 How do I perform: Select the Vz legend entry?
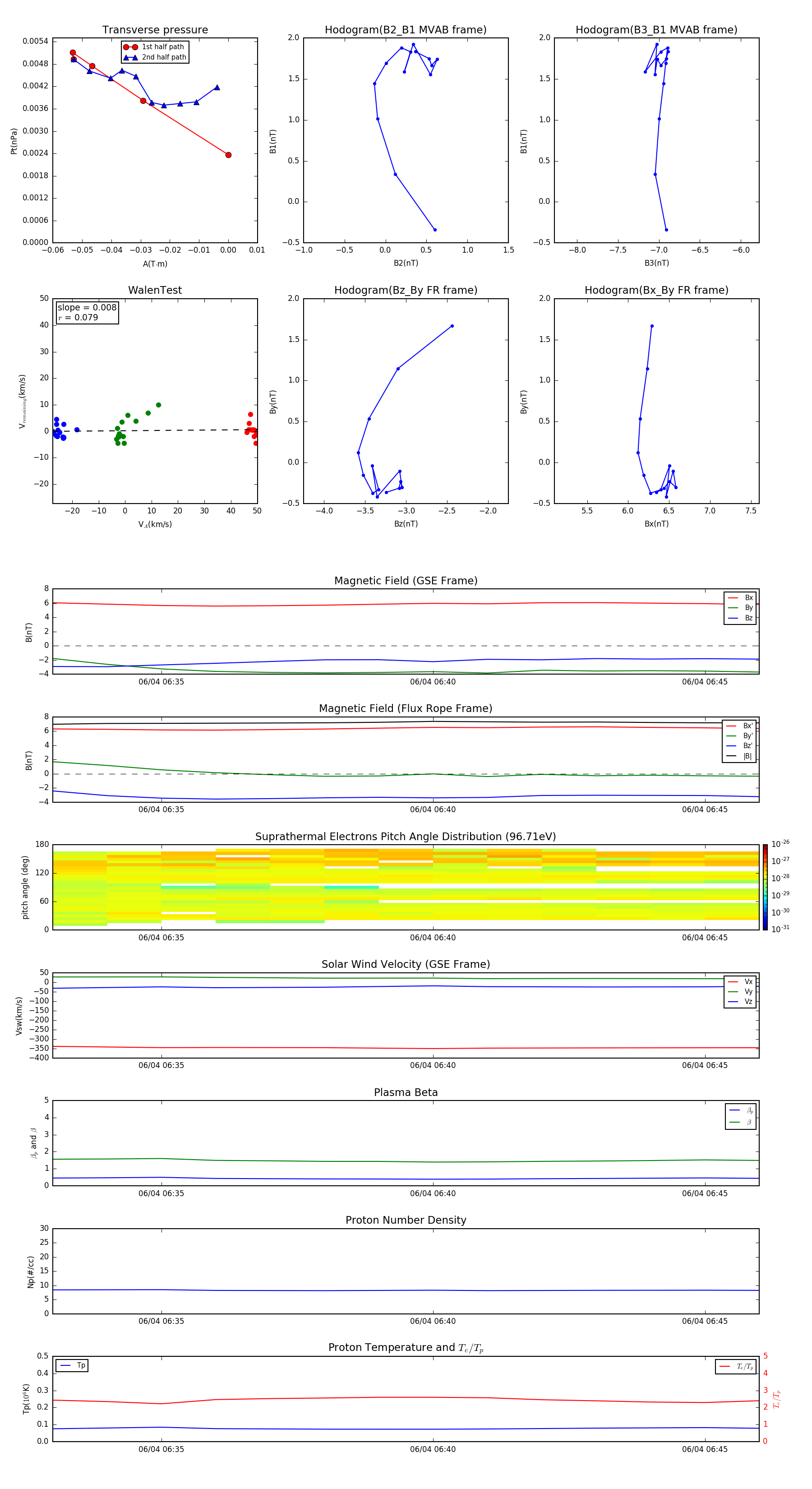(740, 1001)
